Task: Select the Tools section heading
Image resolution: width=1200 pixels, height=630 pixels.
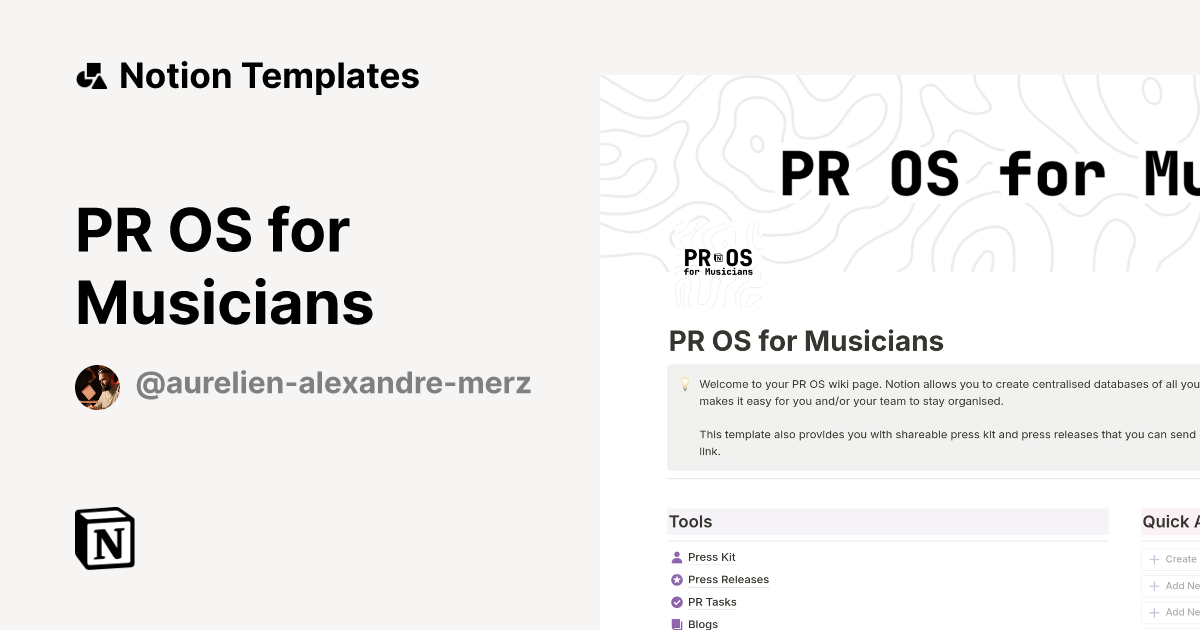Action: [690, 522]
